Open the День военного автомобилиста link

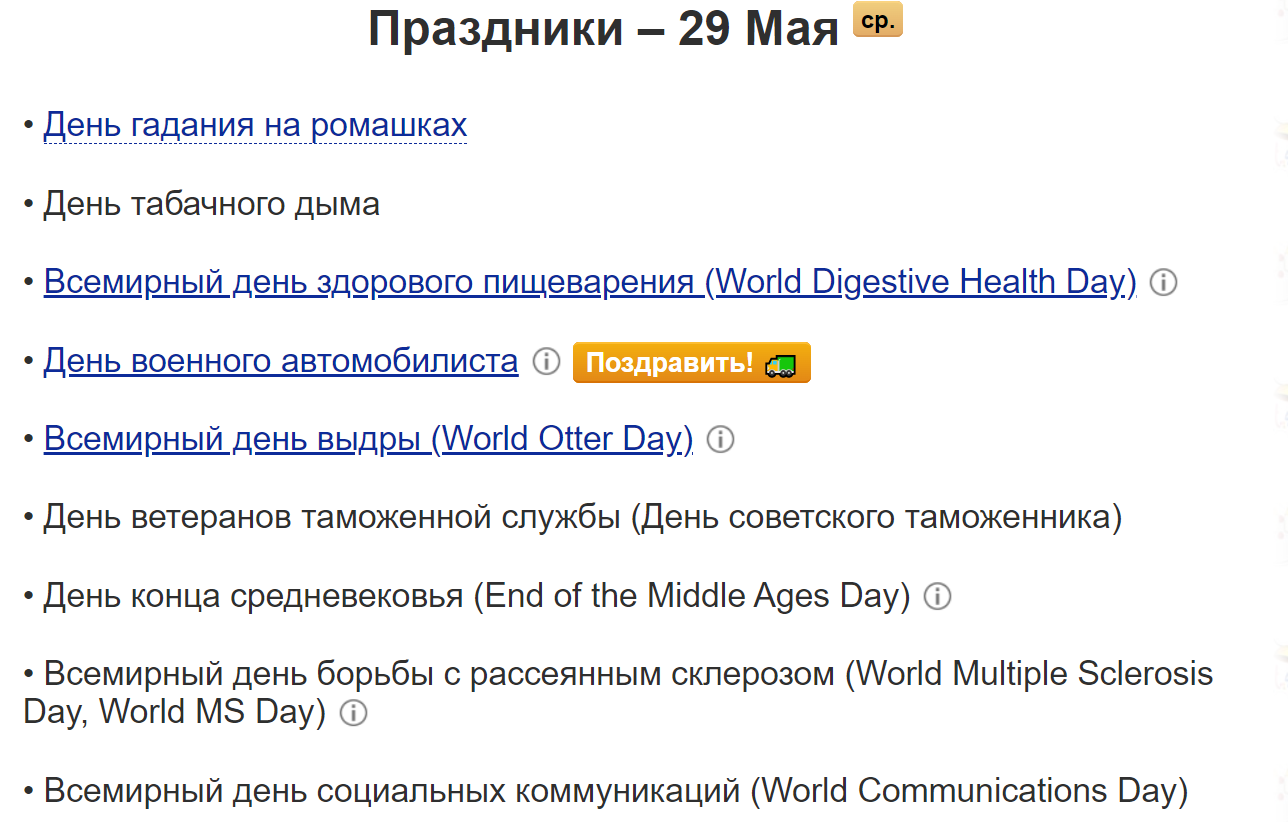(280, 362)
